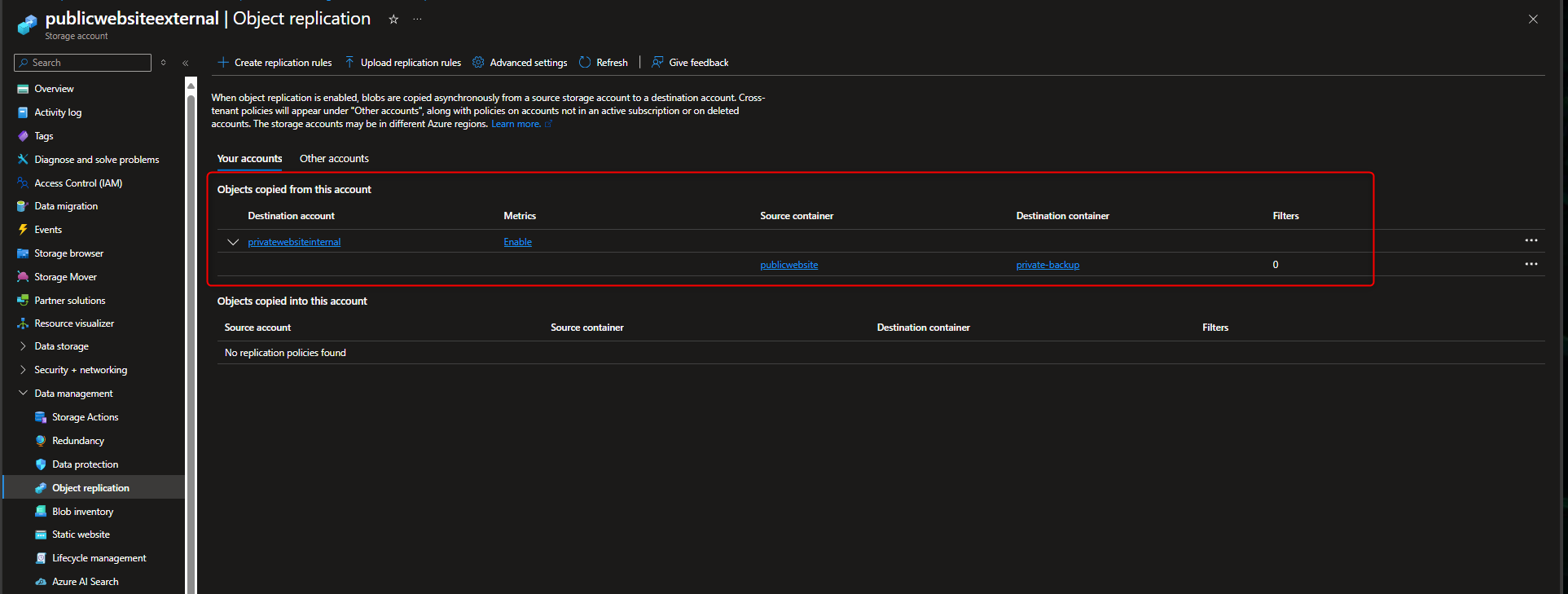
Task: Click the Destination account column header
Action: click(x=291, y=216)
